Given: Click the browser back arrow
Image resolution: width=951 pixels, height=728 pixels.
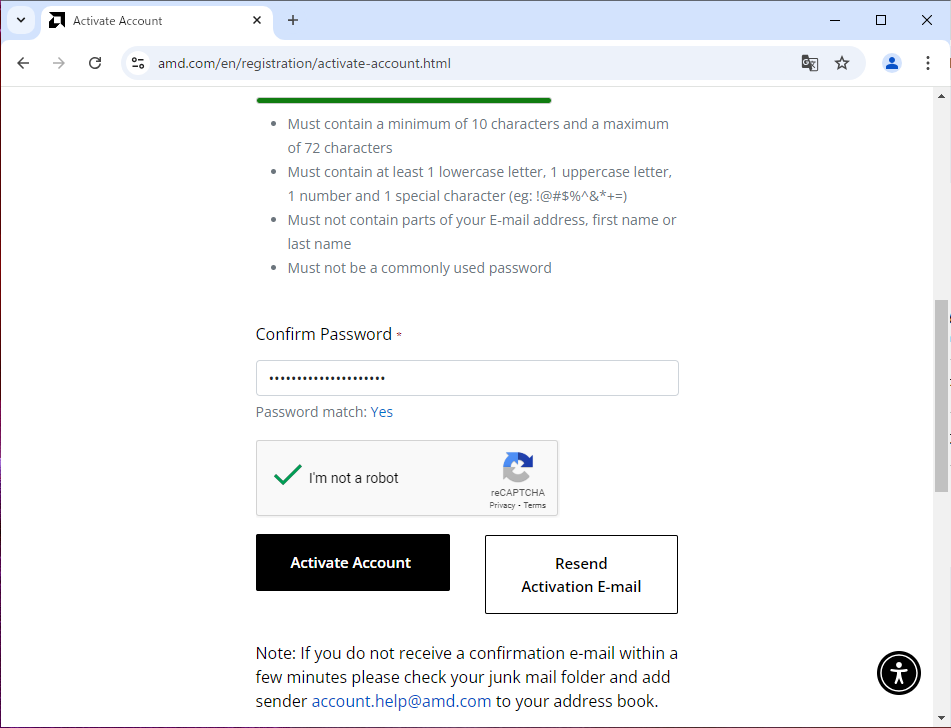Looking at the screenshot, I should pyautogui.click(x=23, y=63).
